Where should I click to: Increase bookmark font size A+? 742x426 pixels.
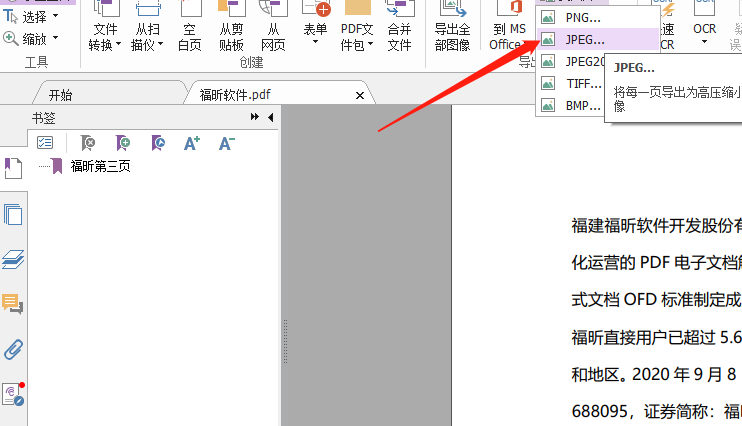tap(192, 143)
